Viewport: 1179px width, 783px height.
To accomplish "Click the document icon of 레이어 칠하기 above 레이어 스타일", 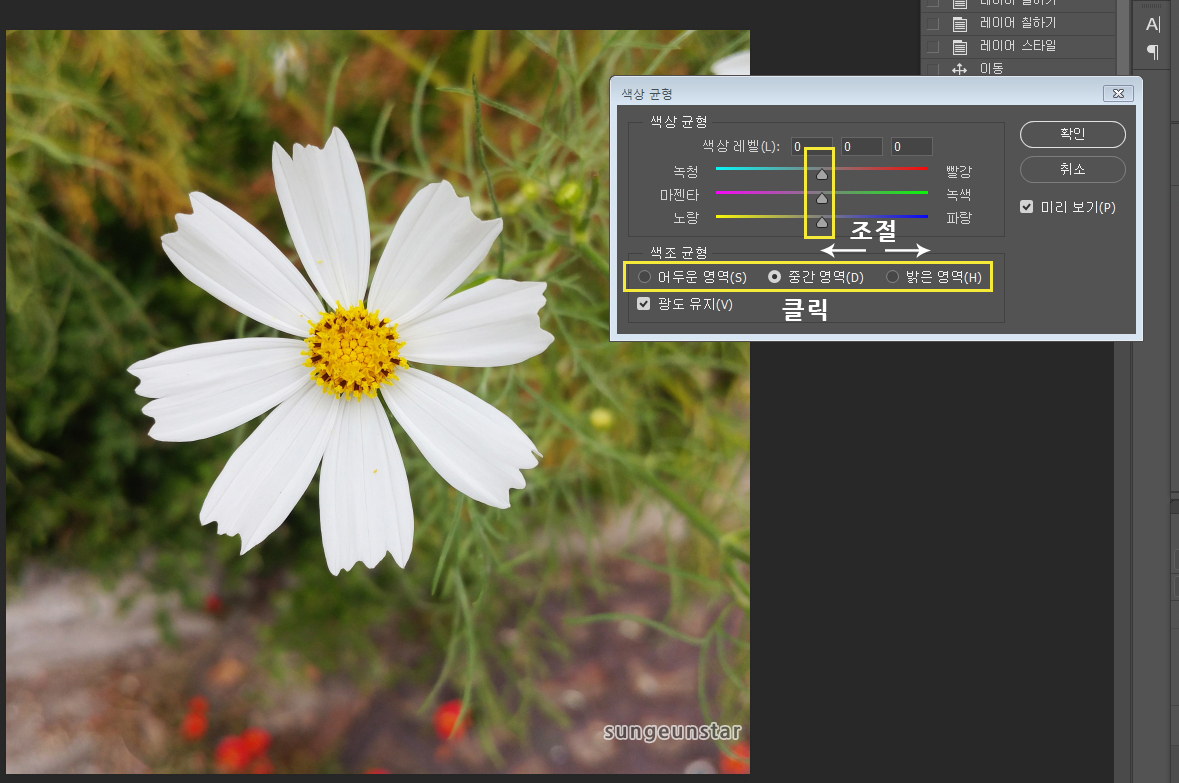I will point(959,24).
